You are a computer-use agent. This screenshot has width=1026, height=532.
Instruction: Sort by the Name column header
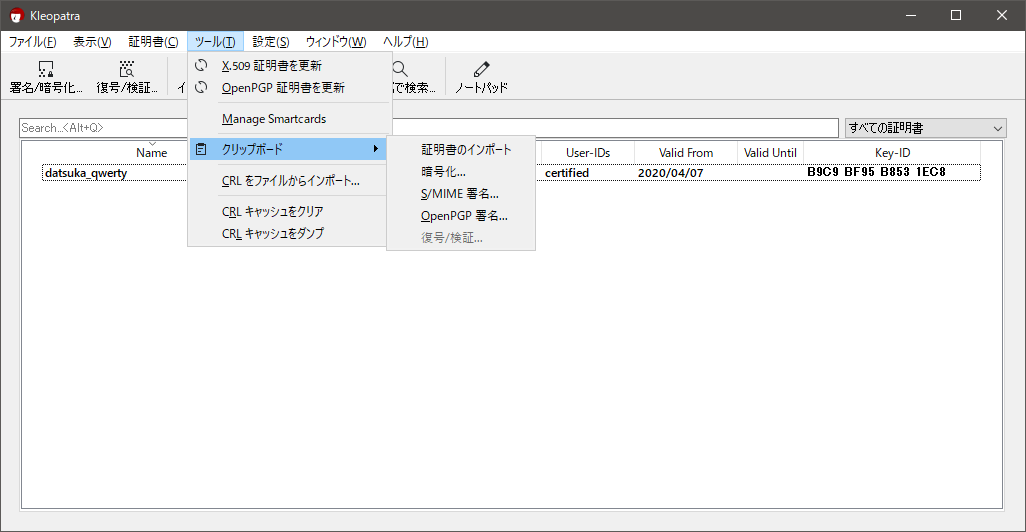pos(152,152)
